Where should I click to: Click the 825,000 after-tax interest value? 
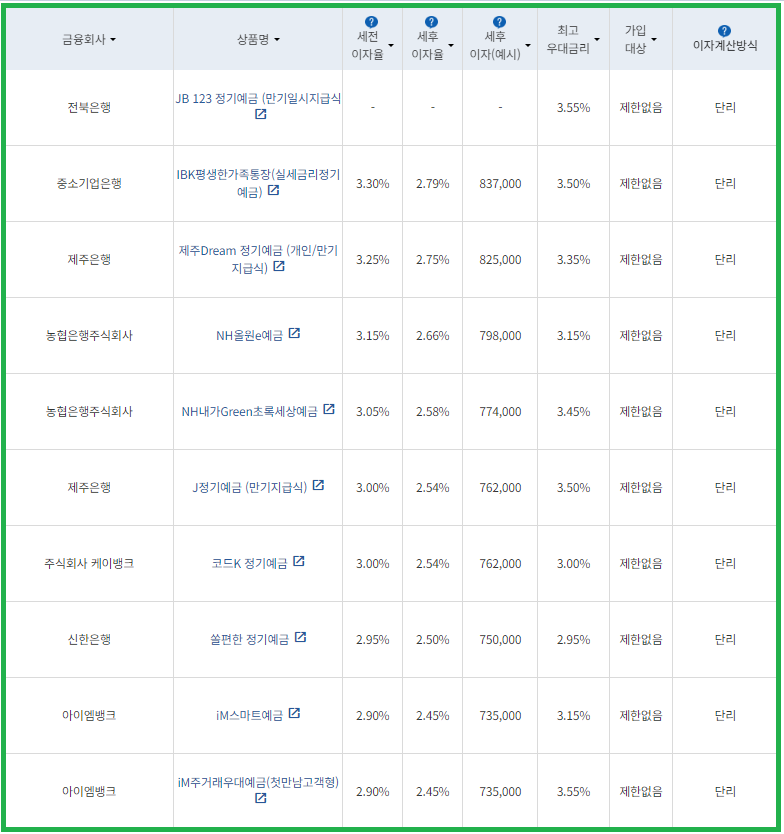(x=500, y=260)
